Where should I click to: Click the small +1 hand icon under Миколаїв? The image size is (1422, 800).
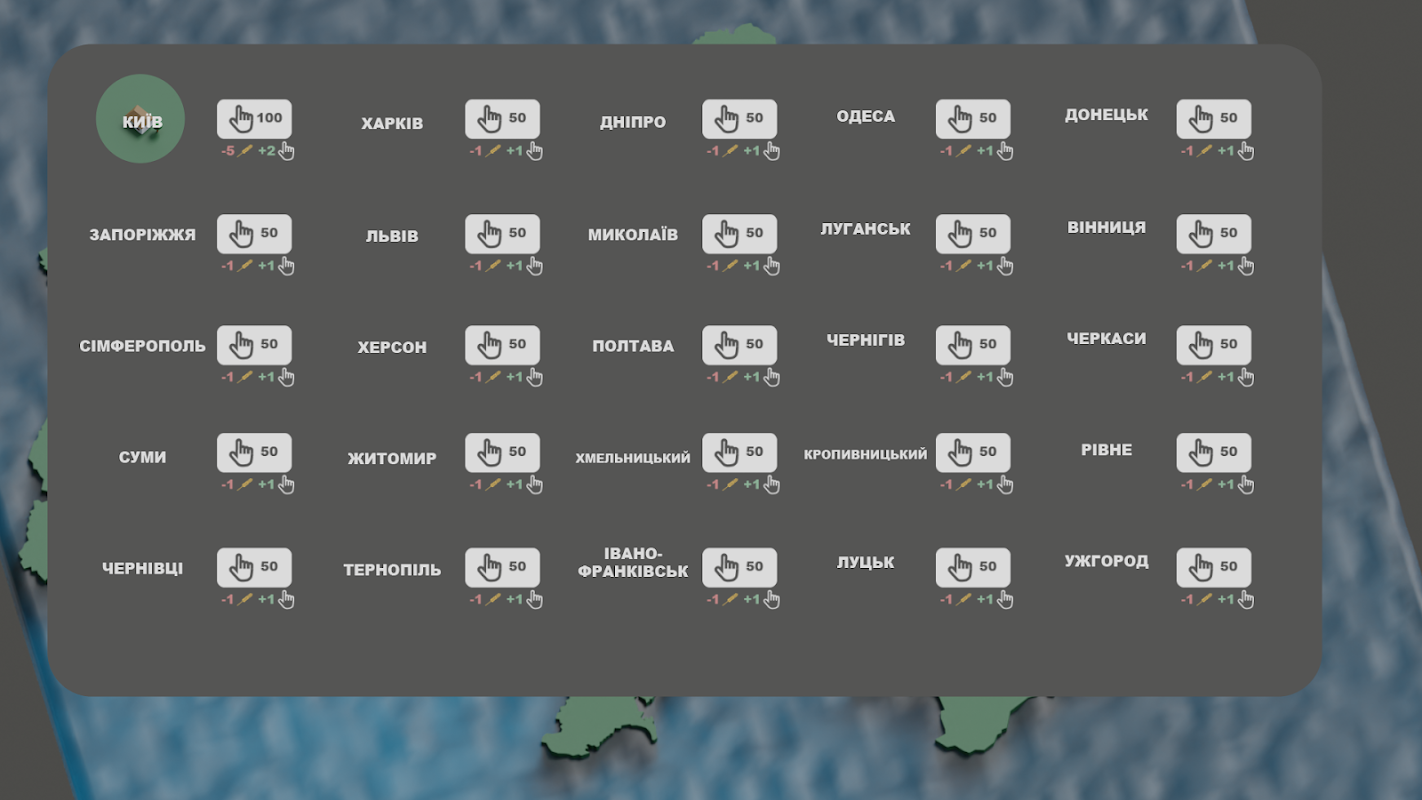click(x=772, y=266)
